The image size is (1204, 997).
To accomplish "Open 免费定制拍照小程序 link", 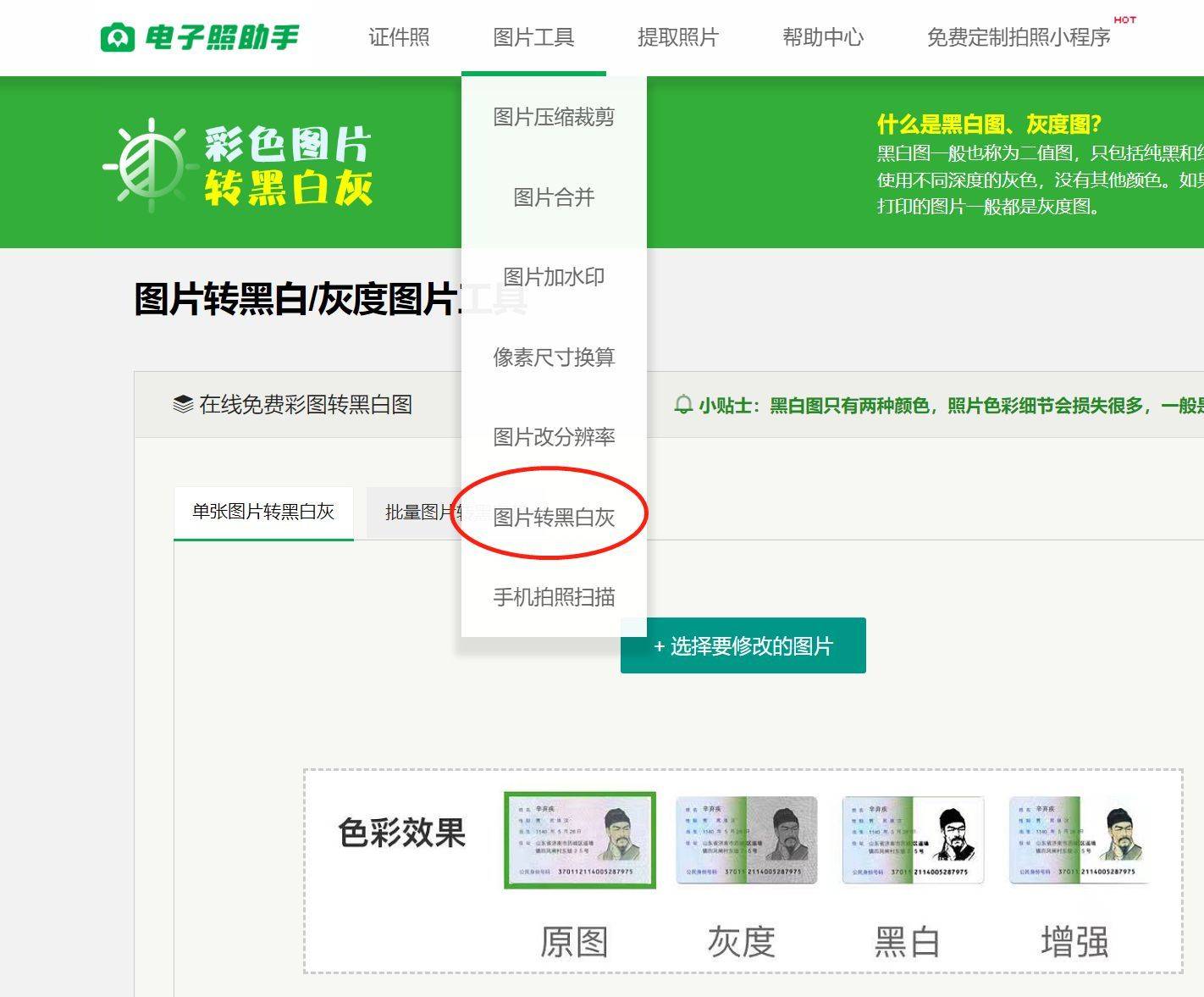I will [x=1018, y=37].
